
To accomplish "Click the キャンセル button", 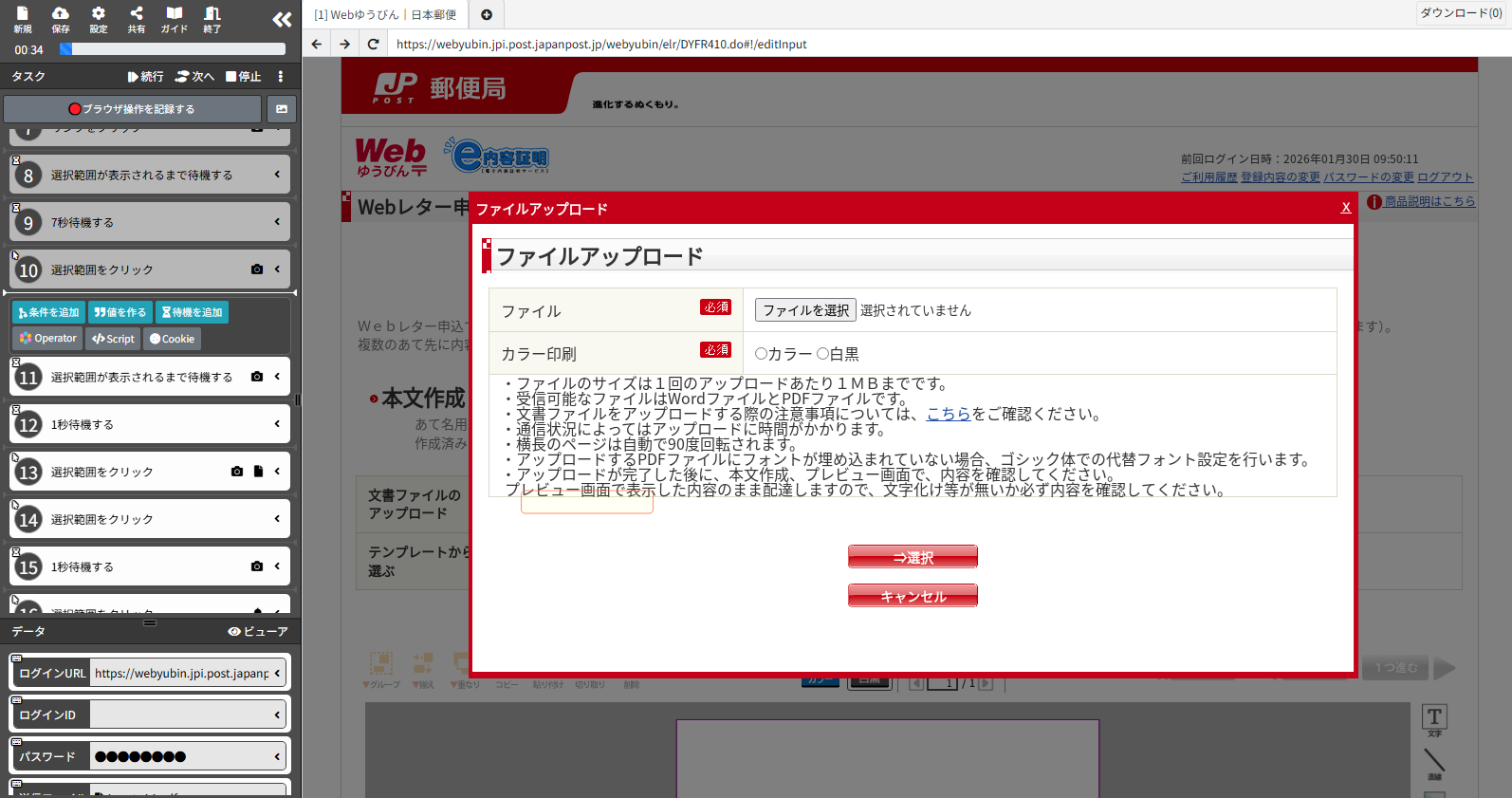I will point(913,596).
